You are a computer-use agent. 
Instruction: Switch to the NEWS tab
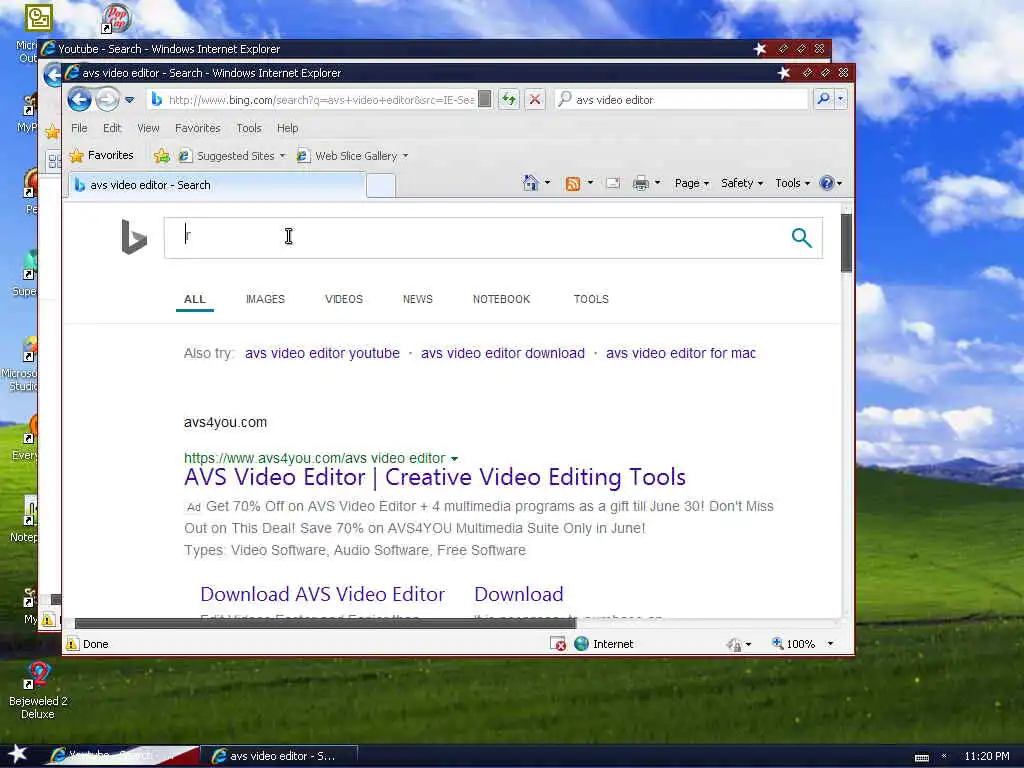point(417,299)
